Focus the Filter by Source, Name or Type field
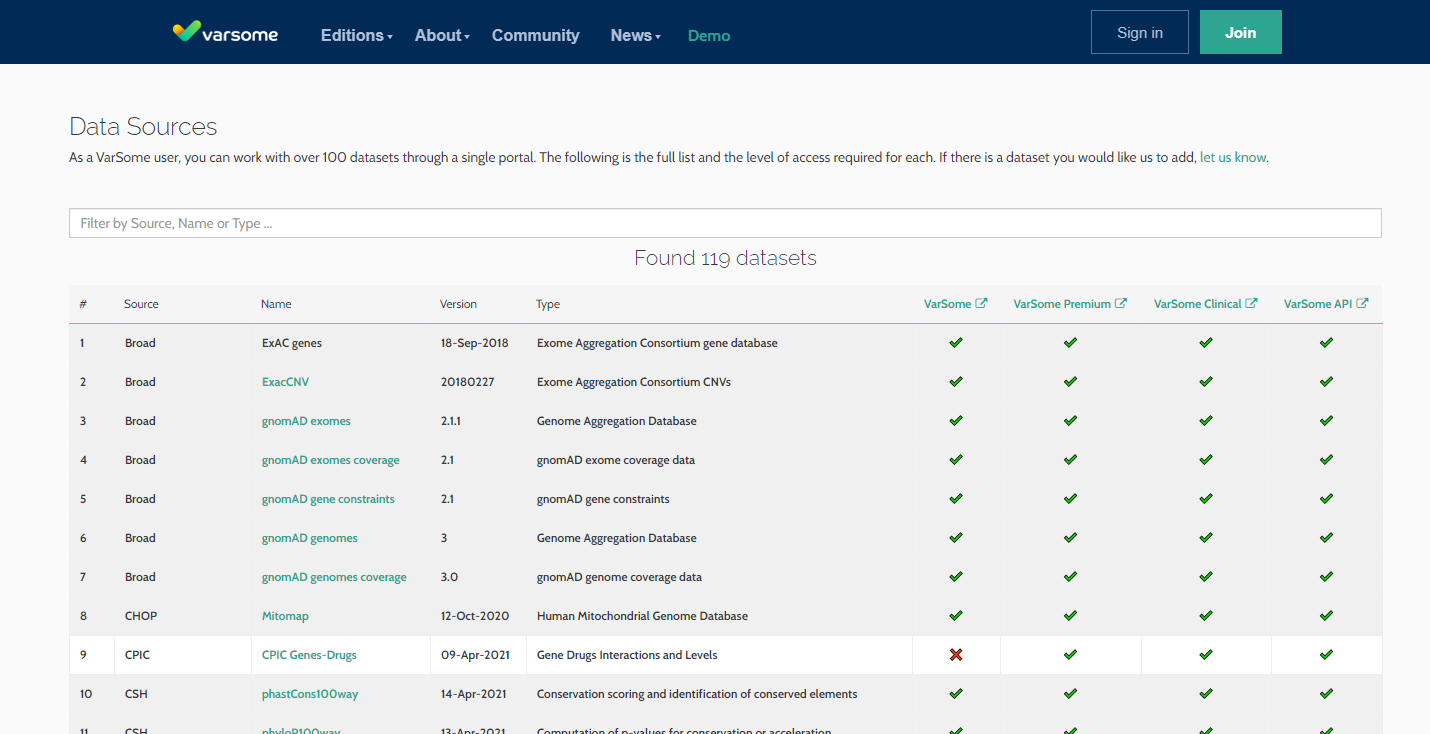This screenshot has height=734, width=1430. (725, 223)
